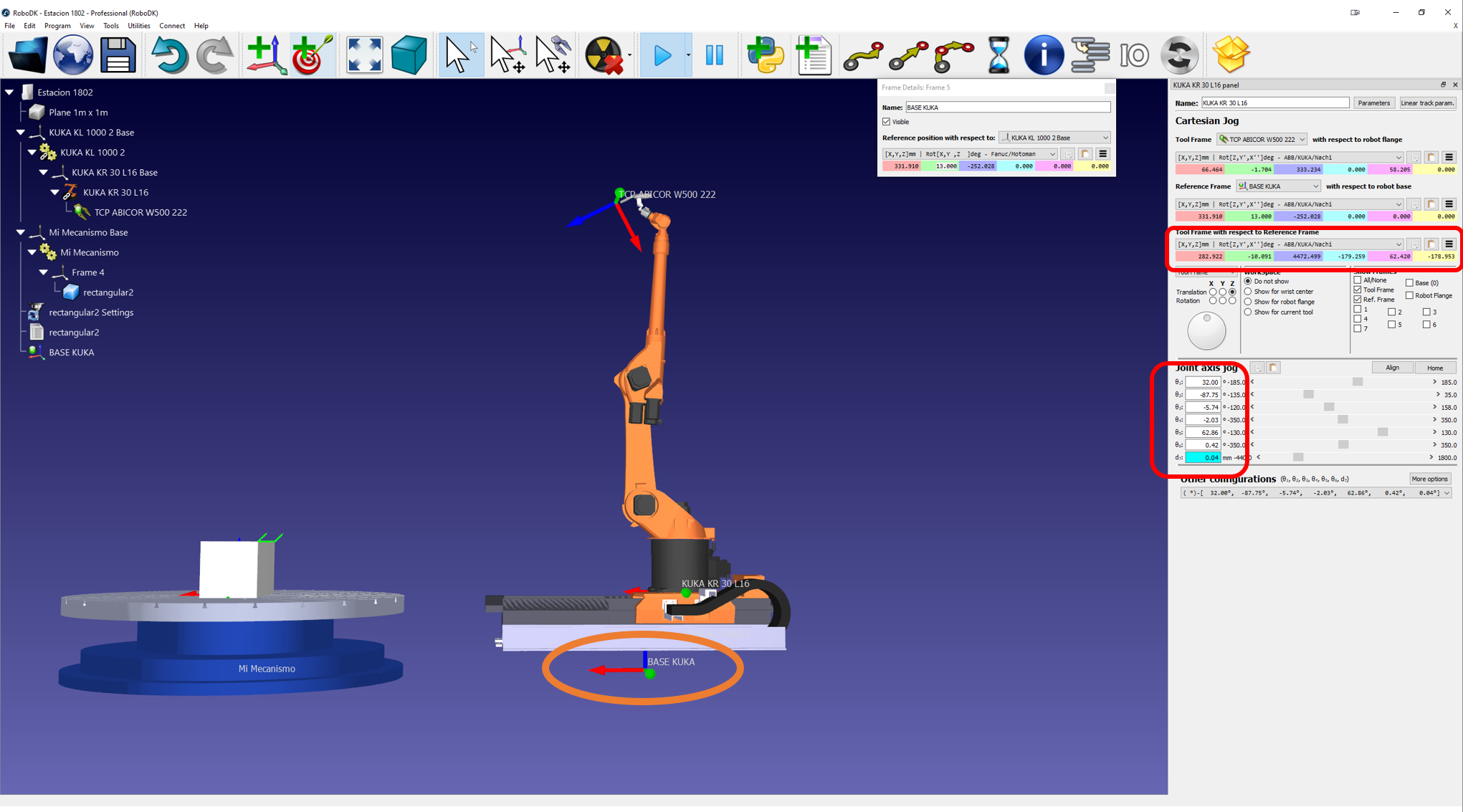Click the hourglass pause instruction icon
The image size is (1463, 812).
[998, 55]
